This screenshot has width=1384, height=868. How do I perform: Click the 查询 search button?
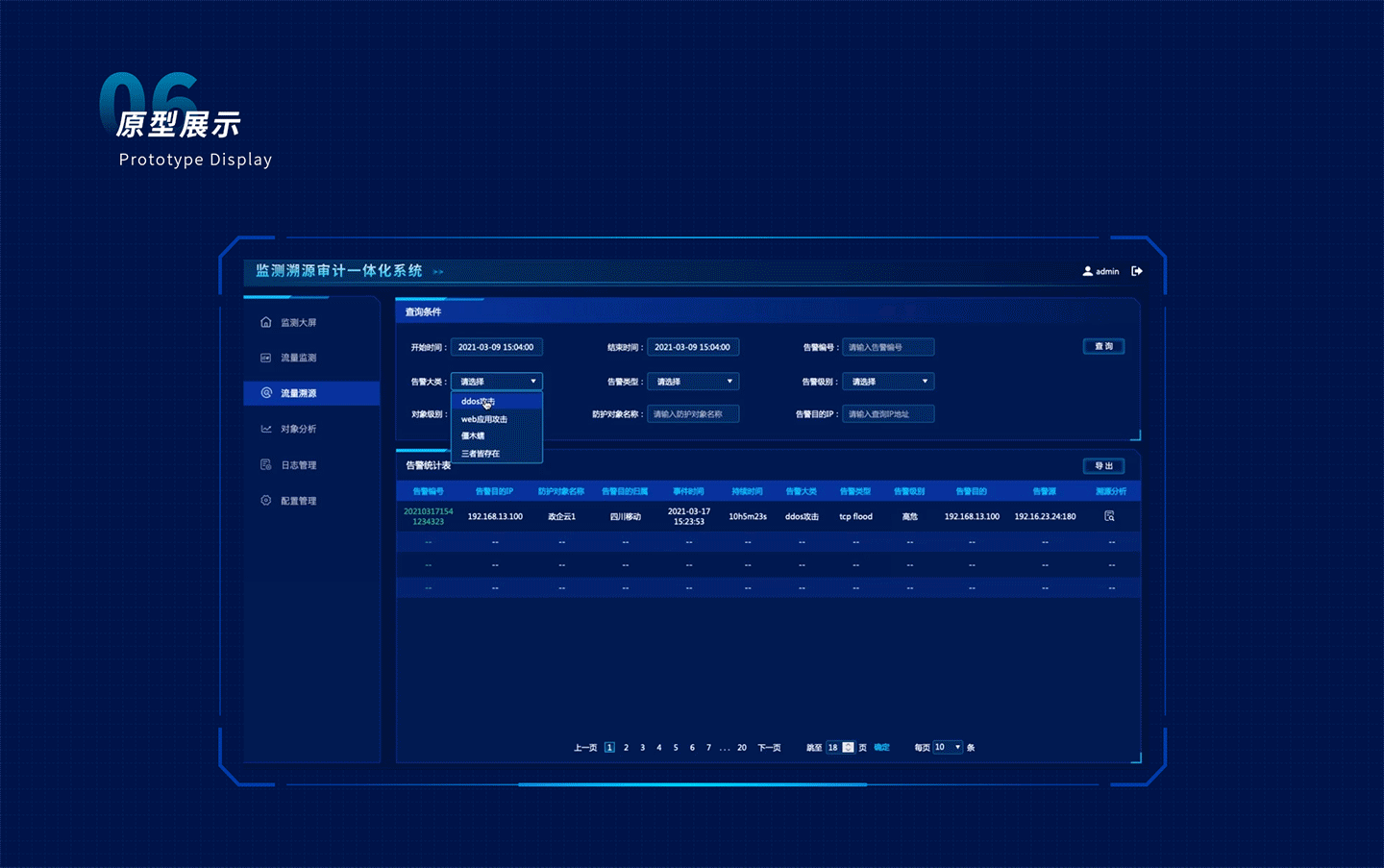click(x=1103, y=346)
